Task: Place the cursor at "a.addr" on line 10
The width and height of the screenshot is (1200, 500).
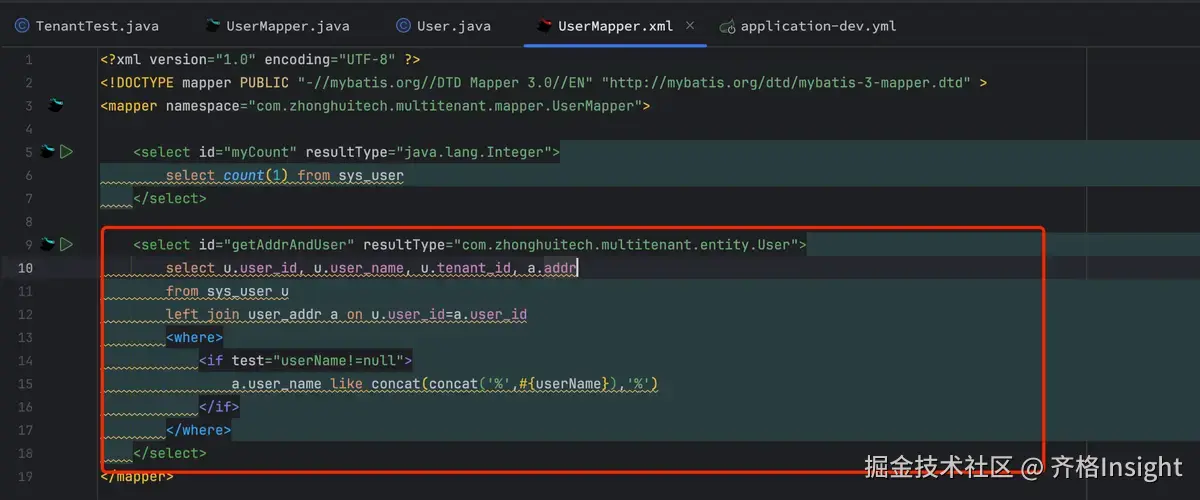Action: pos(552,268)
